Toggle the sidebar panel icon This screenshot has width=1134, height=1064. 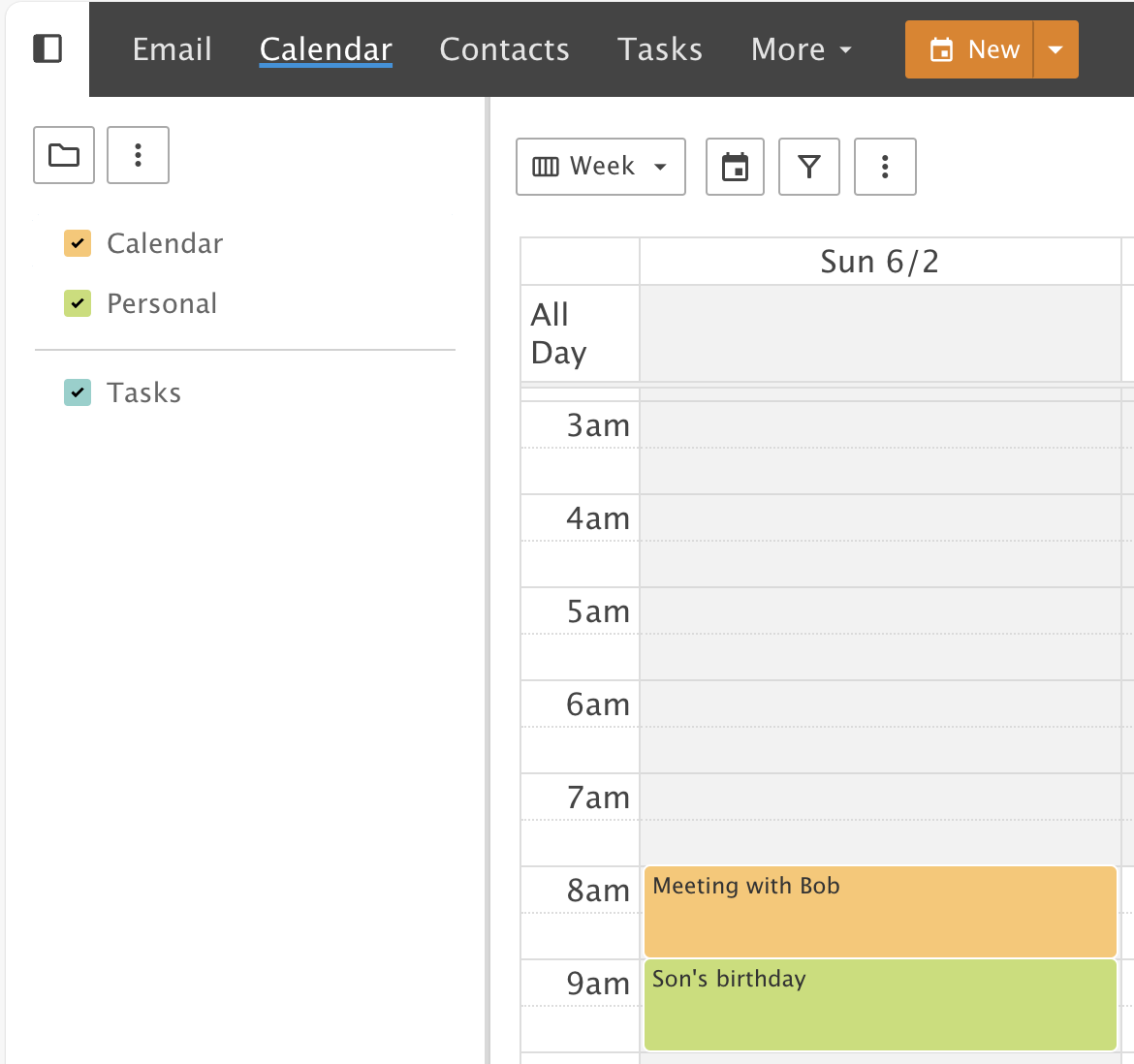[47, 48]
